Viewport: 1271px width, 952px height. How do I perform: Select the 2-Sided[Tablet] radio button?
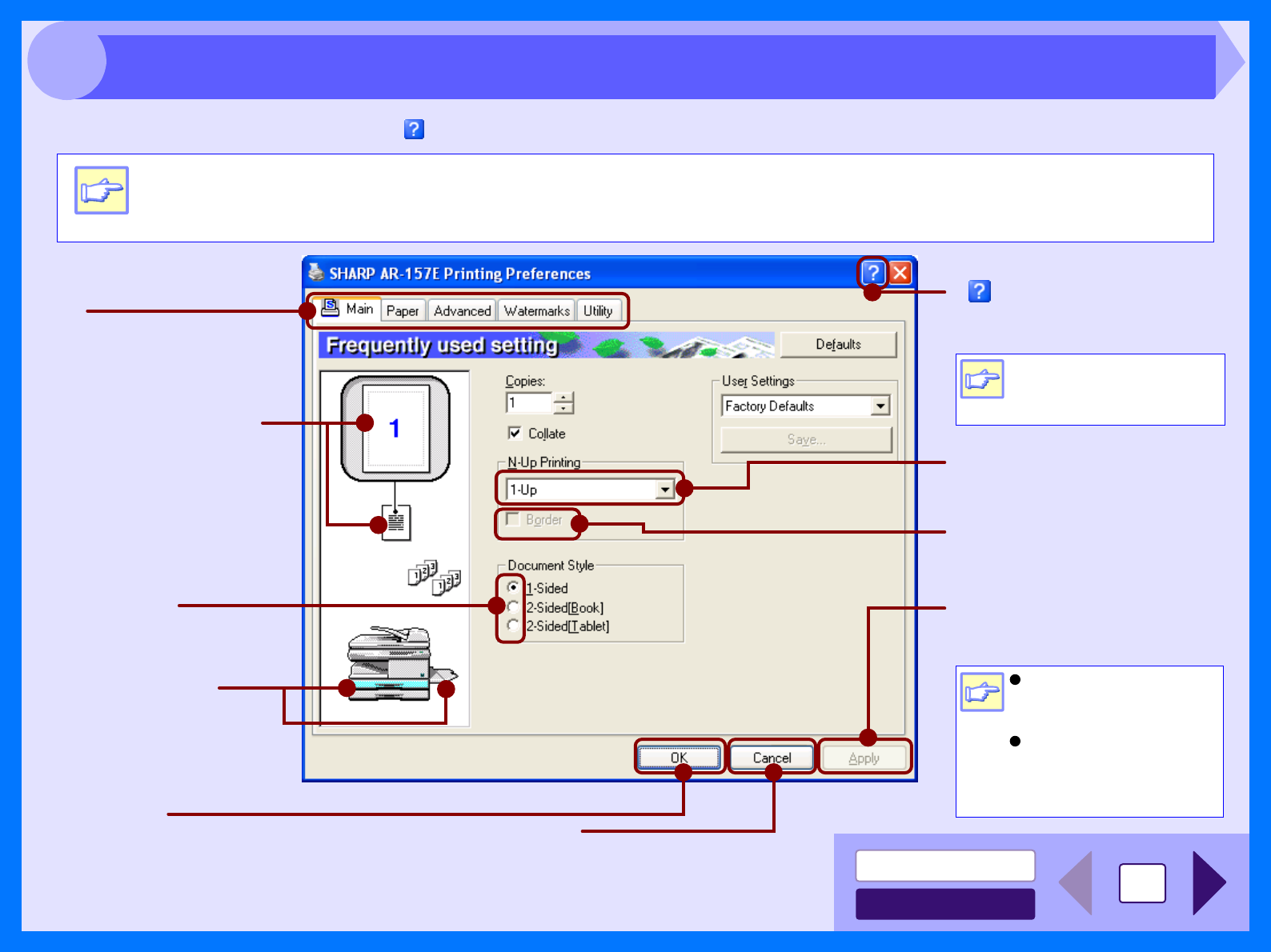(513, 625)
